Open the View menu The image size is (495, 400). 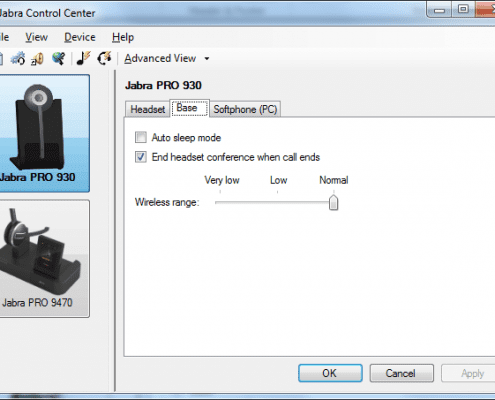tap(37, 37)
